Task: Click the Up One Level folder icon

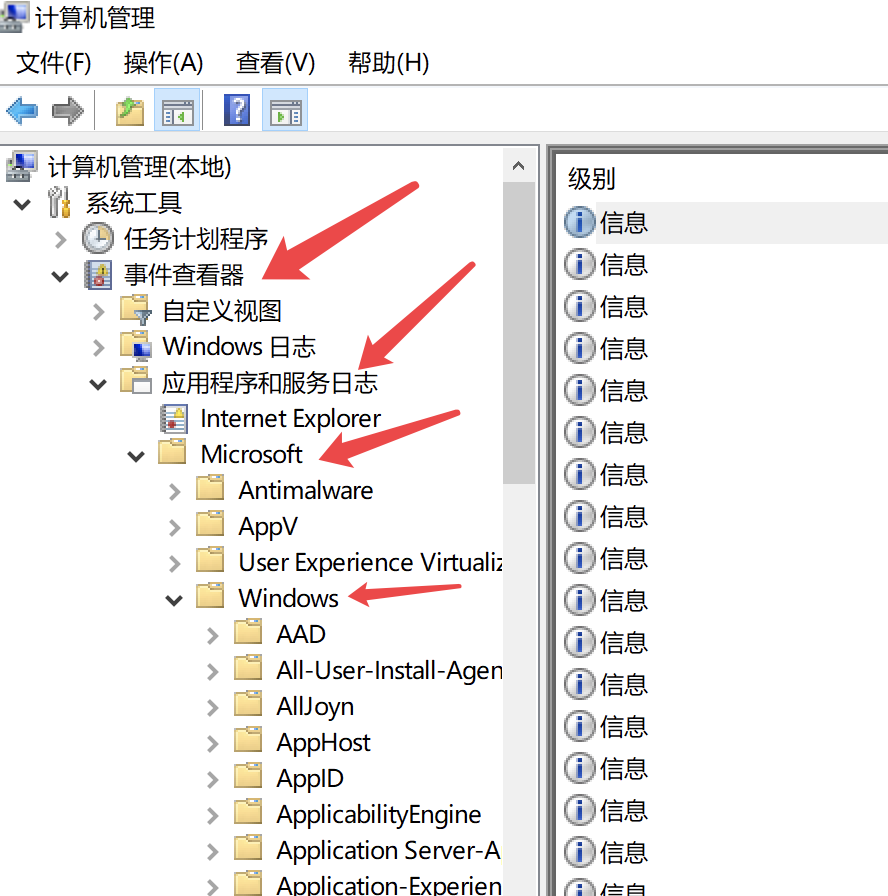Action: click(130, 110)
